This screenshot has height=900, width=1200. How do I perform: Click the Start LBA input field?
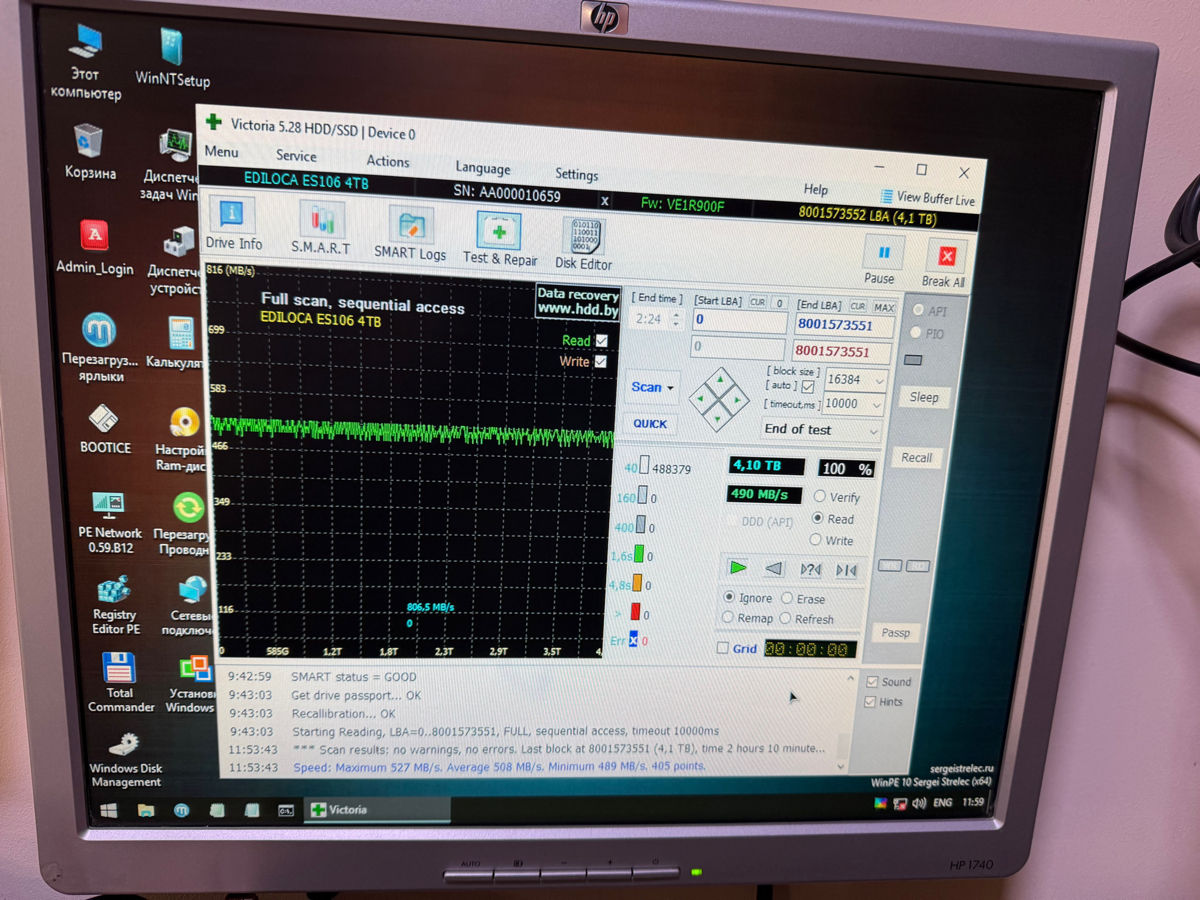click(x=740, y=321)
